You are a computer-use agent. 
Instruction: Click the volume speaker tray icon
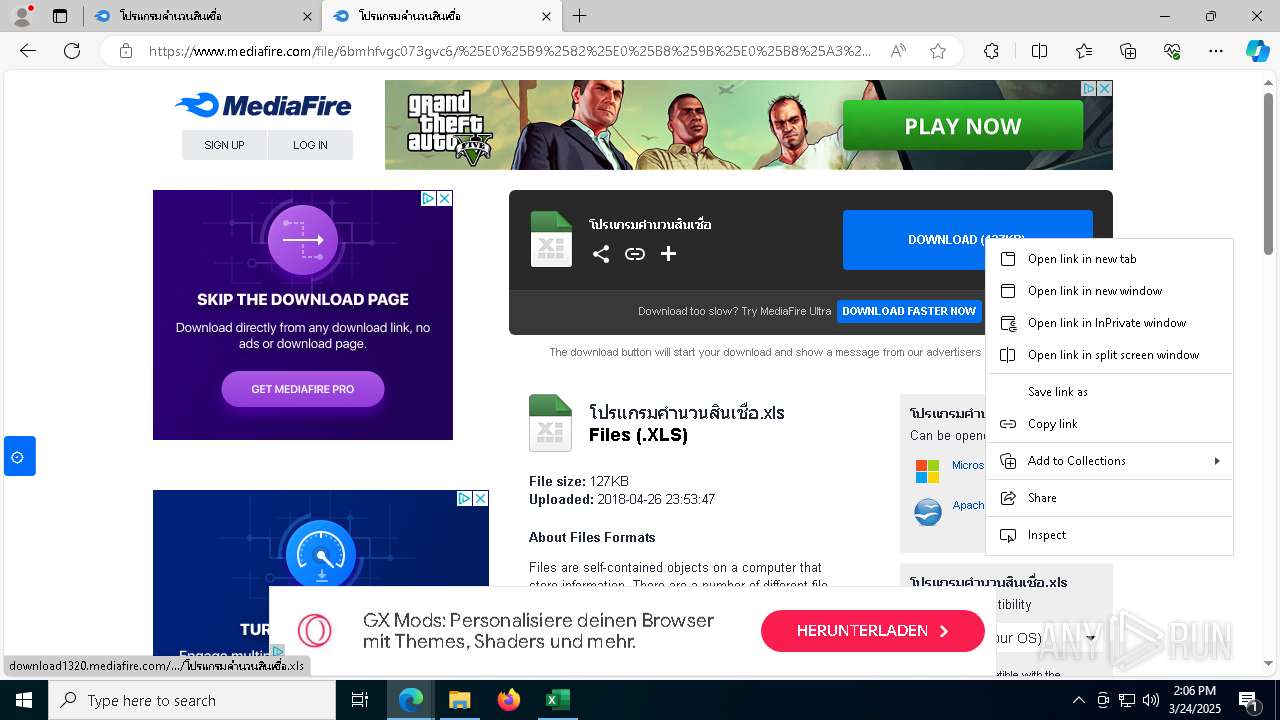tap(1151, 700)
